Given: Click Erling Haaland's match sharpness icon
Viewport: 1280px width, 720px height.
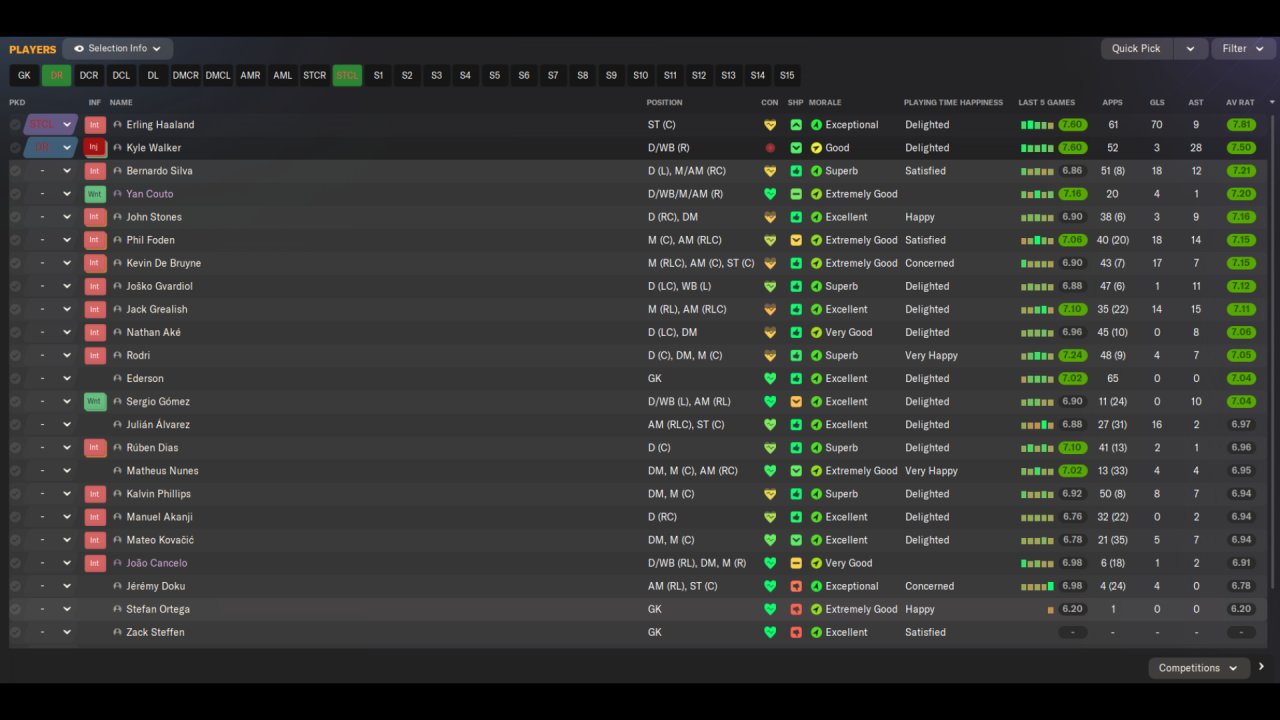Looking at the screenshot, I should (x=796, y=125).
